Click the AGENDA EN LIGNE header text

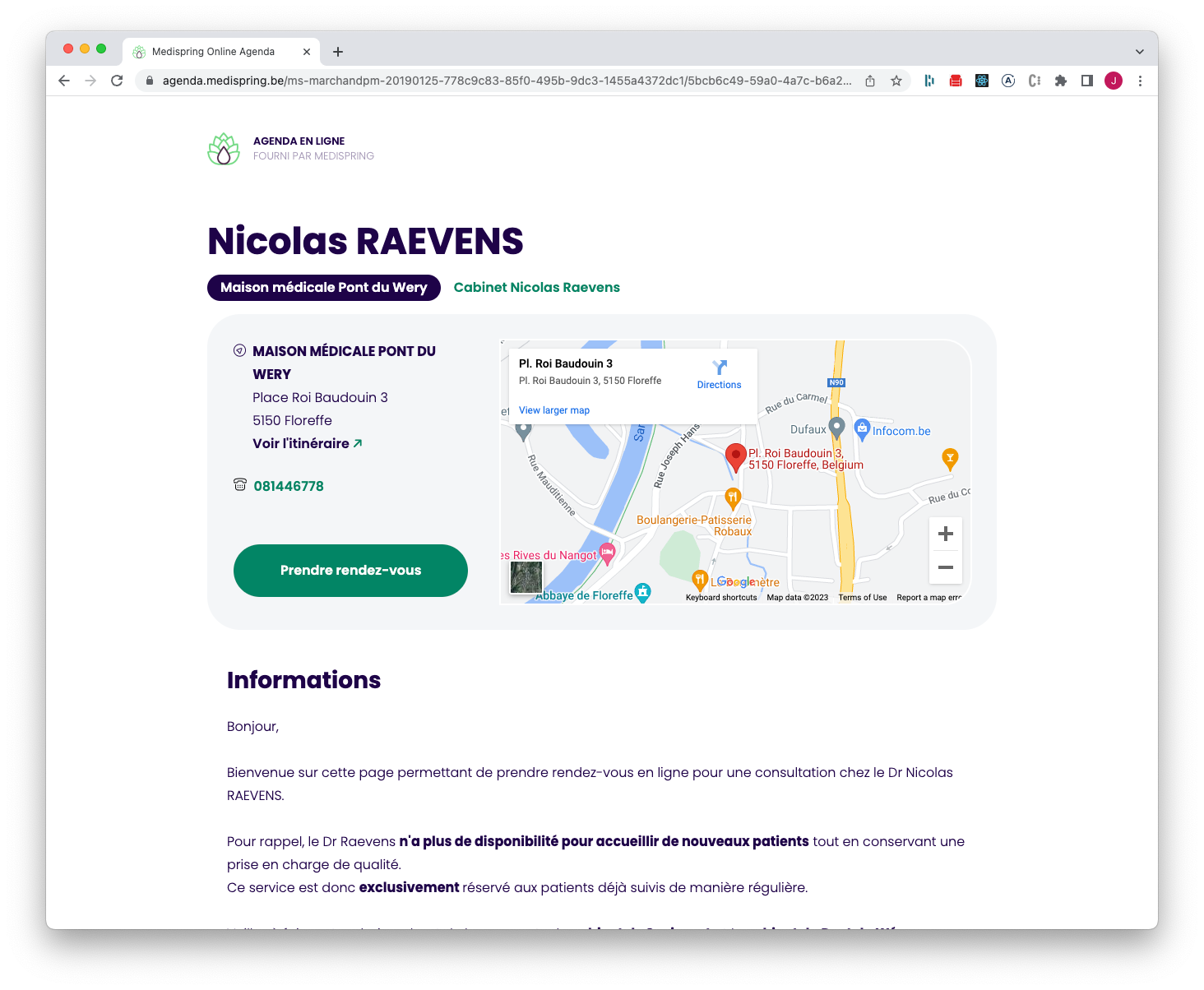tap(299, 141)
